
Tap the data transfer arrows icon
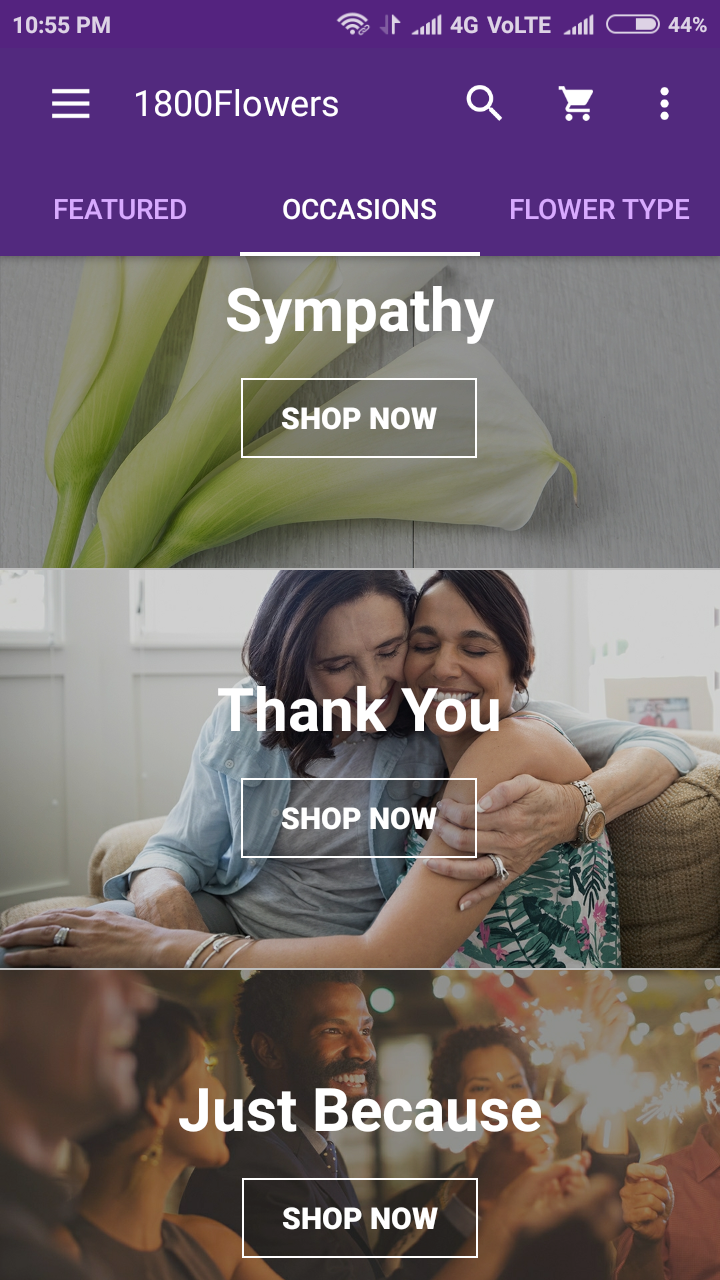click(x=390, y=25)
